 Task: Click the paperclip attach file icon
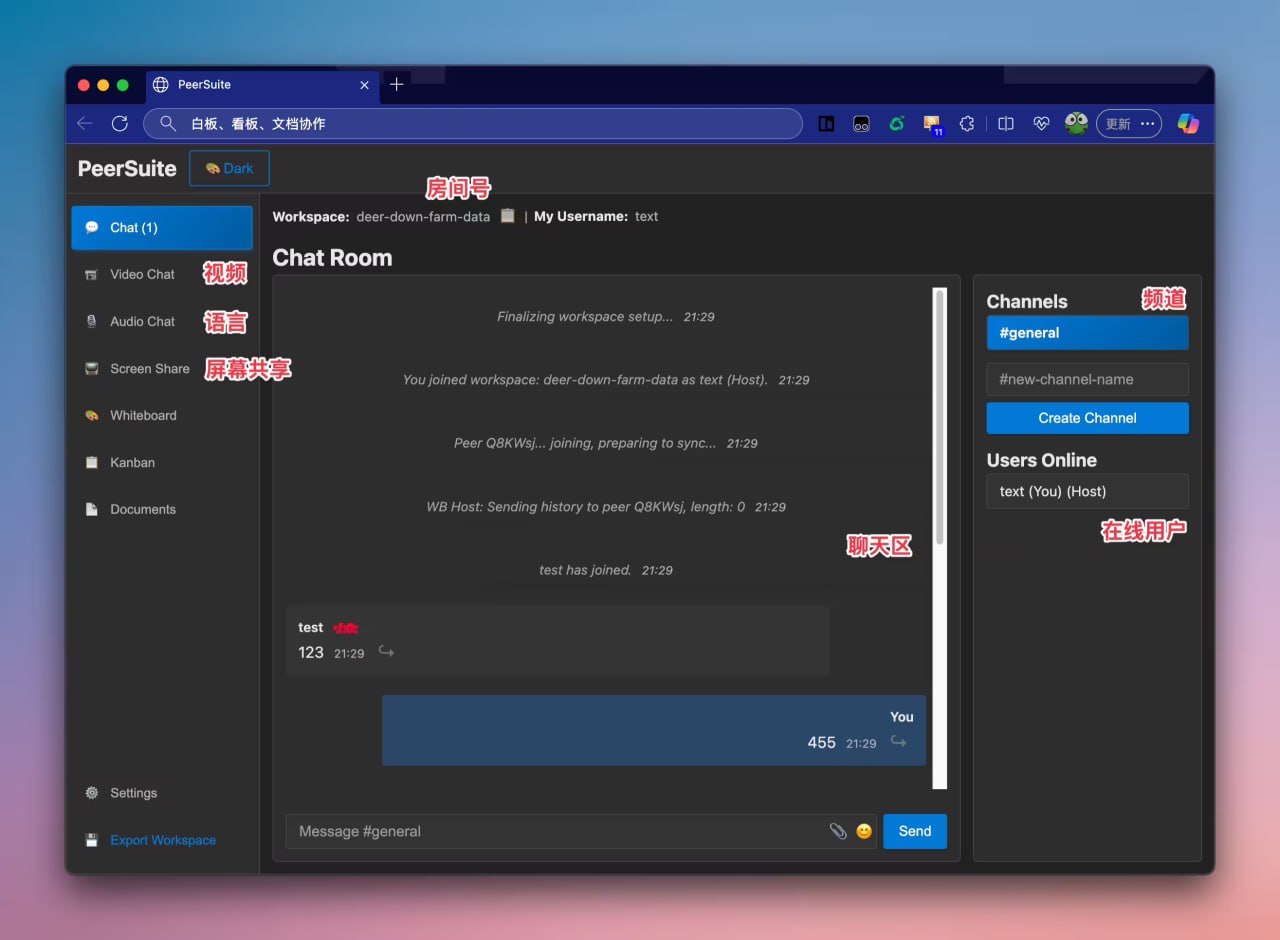(838, 831)
